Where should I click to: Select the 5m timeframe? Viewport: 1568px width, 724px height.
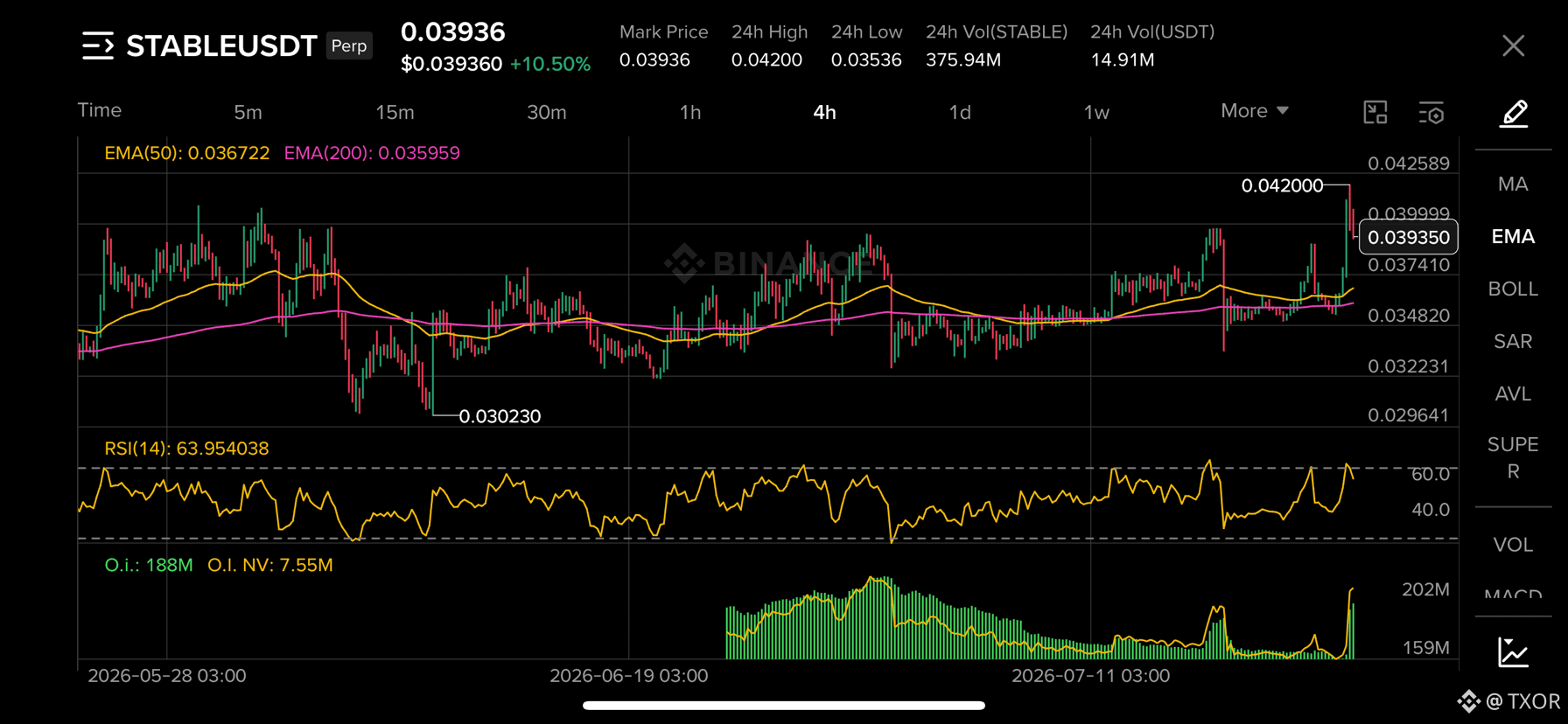[248, 112]
